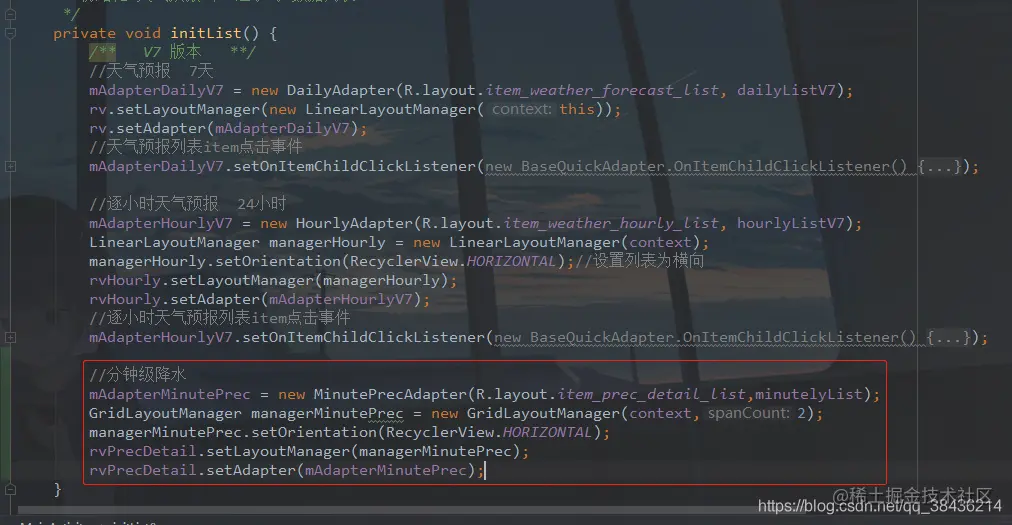The image size is (1012, 525).
Task: Click the comment fold marker beside */
Action: (10, 13)
